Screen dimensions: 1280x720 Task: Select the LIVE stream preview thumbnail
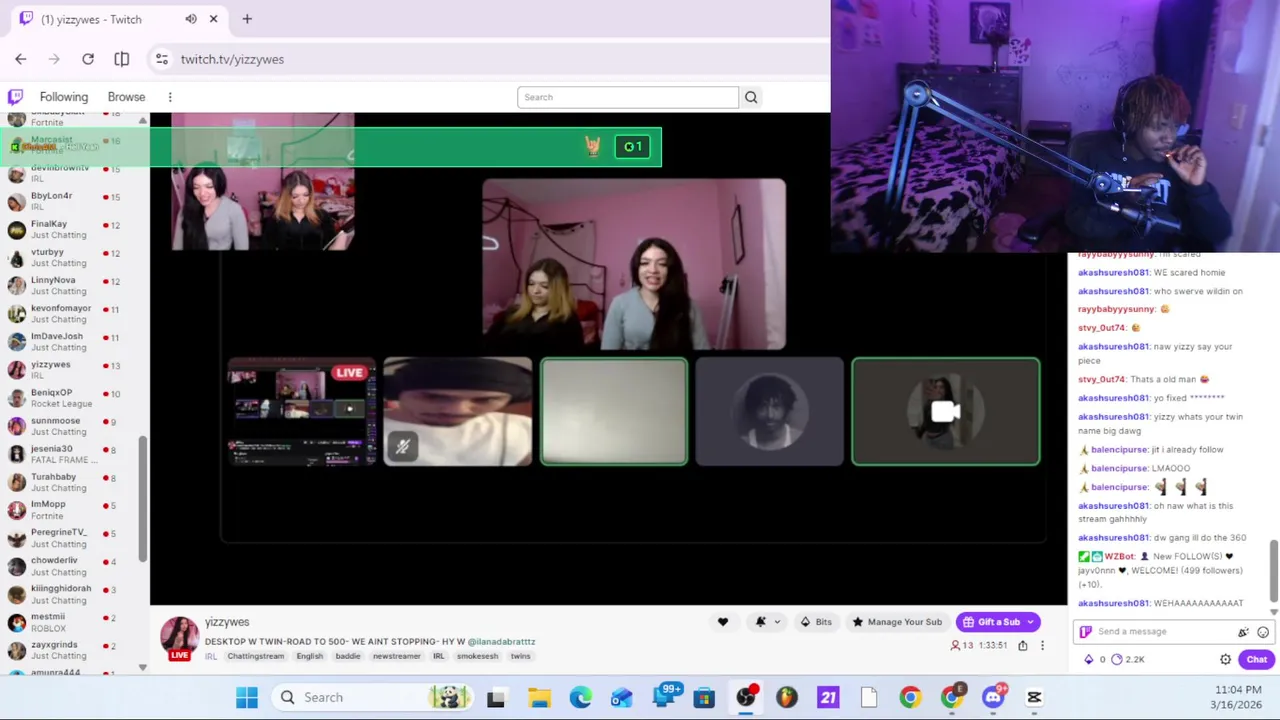302,411
